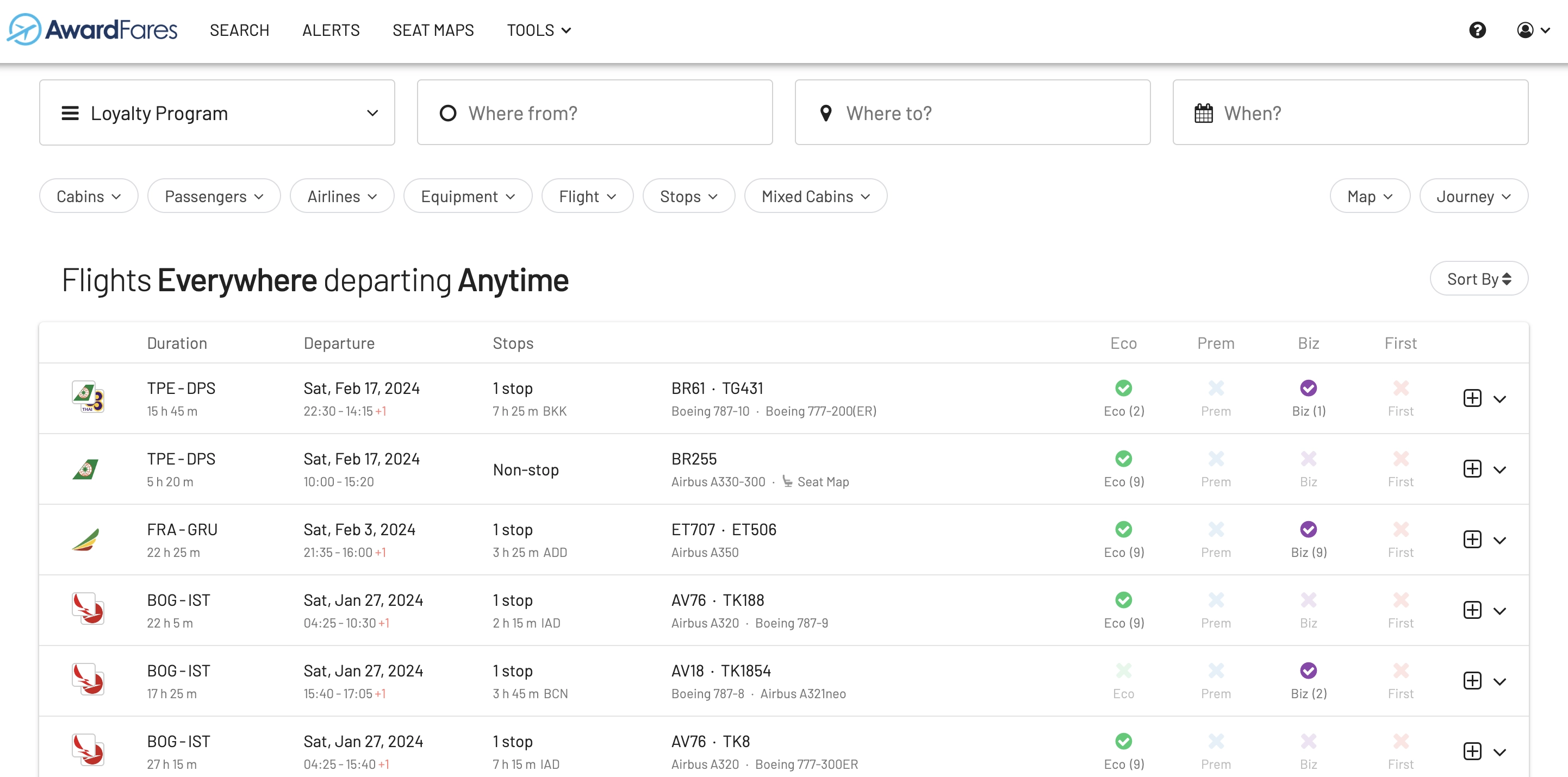Click the combined EVA/Thai logo for BR61
The width and height of the screenshot is (1568, 777).
[x=88, y=397]
